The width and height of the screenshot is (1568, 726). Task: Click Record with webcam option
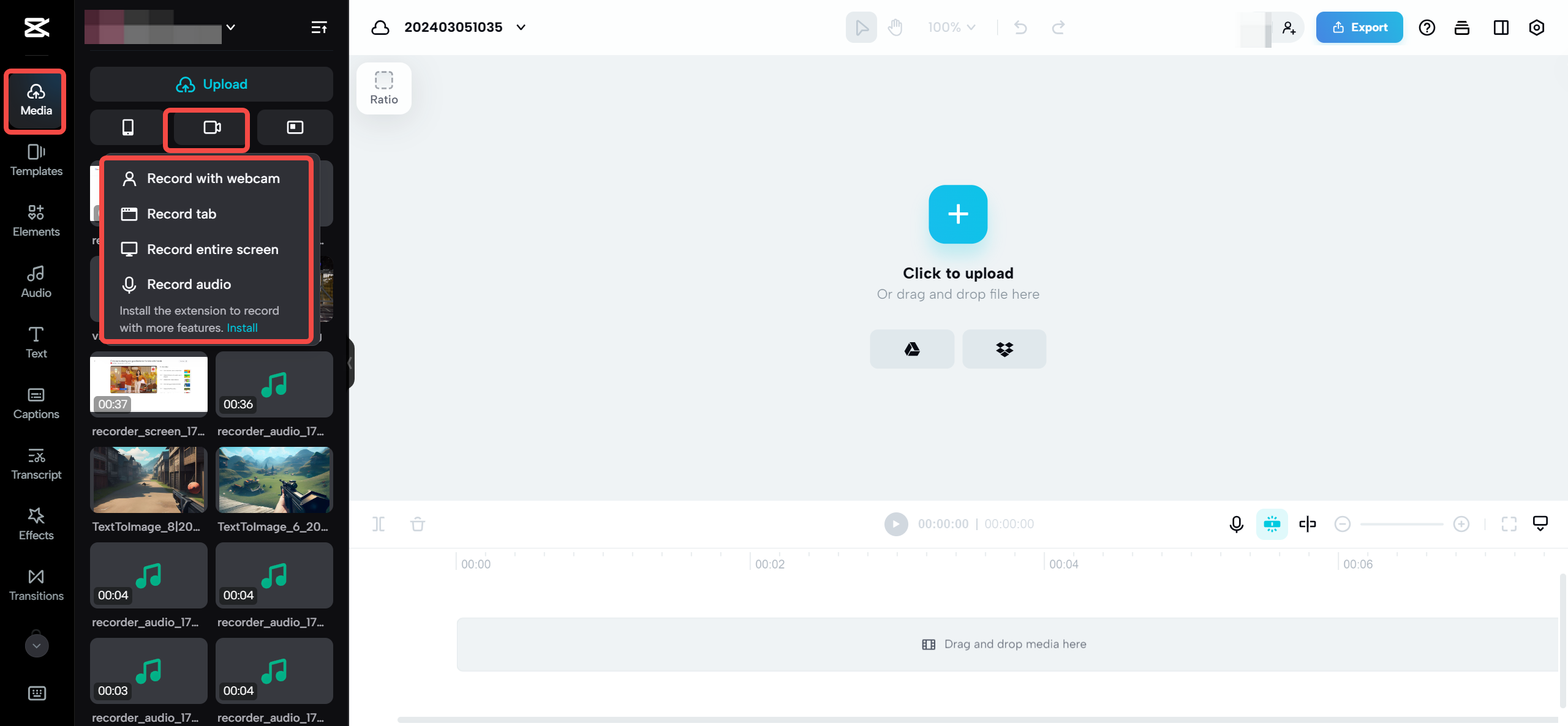pos(212,178)
